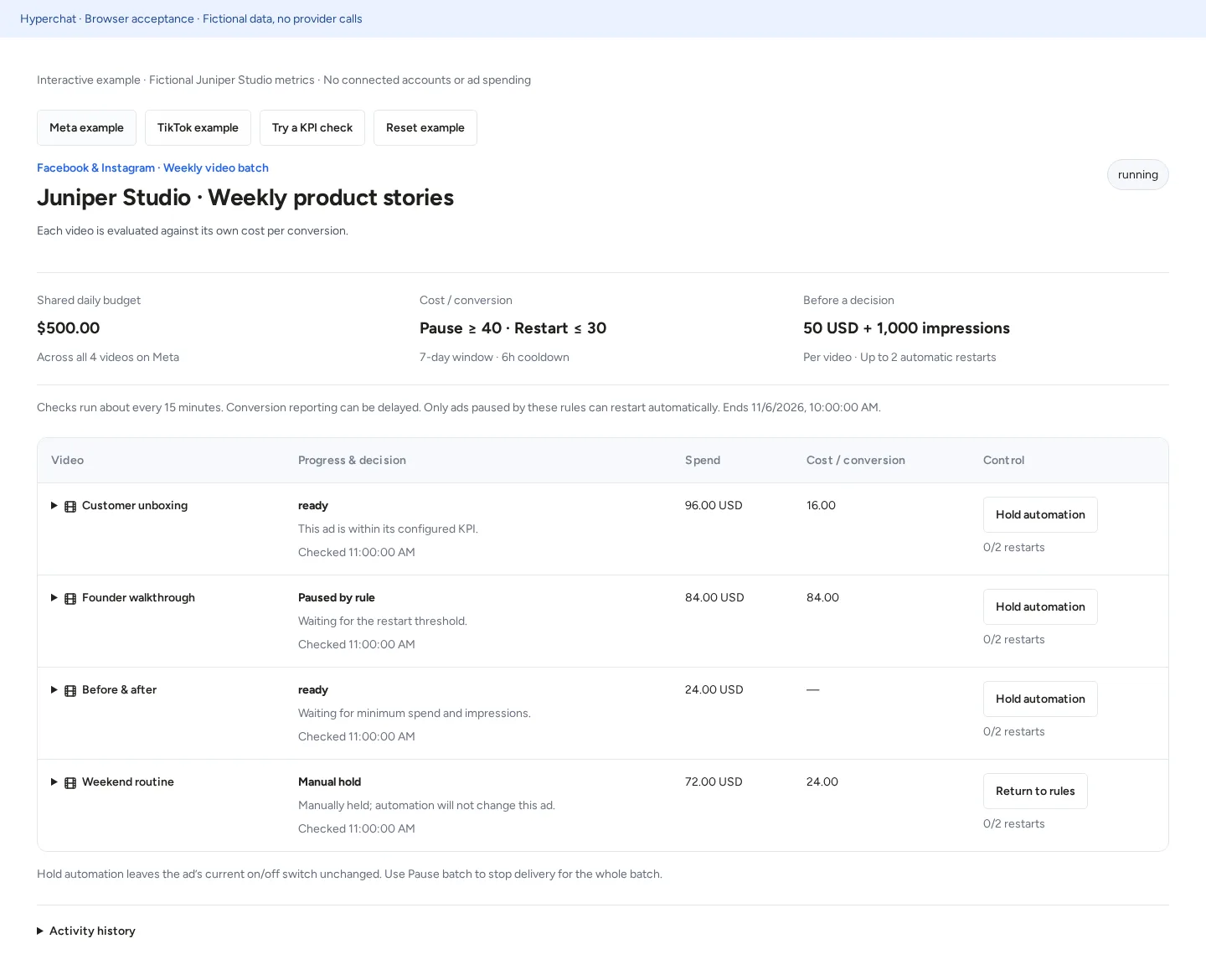Screen dimensions: 1206x980
Task: Click the Facebook & Instagram · Weekly video batch label
Action: [x=152, y=168]
